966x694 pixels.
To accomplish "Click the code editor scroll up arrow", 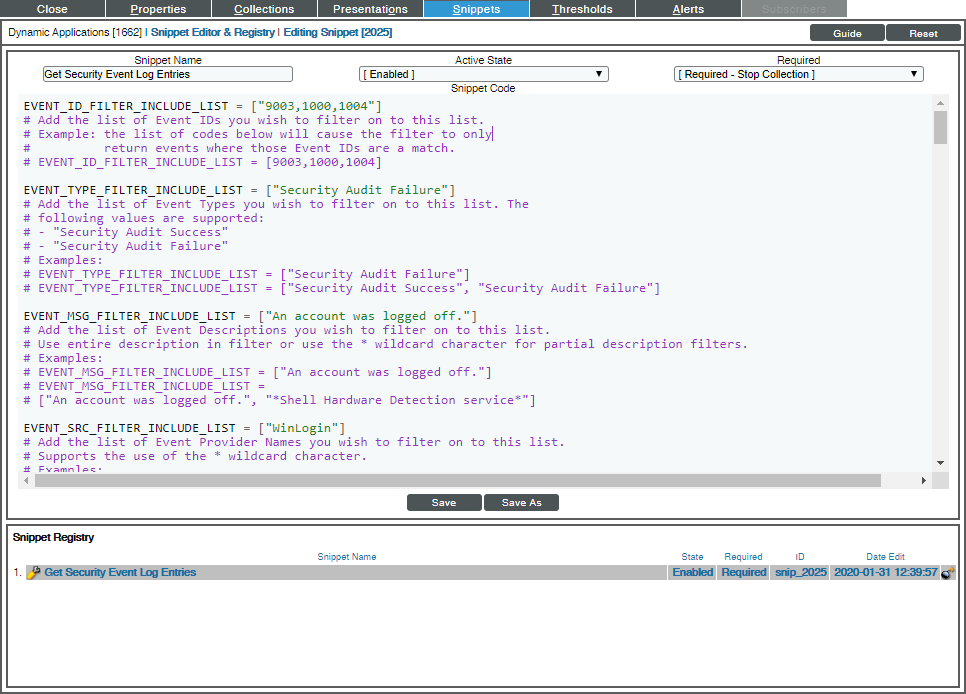I will (x=940, y=103).
